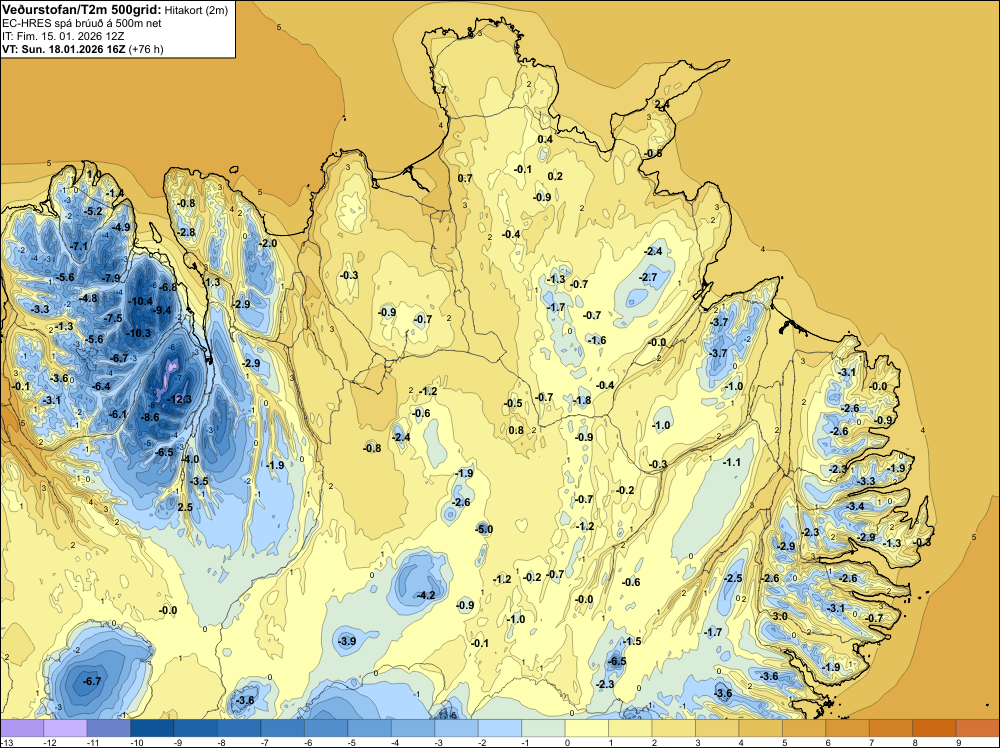Click the -1 legend color swatch

(x=543, y=728)
